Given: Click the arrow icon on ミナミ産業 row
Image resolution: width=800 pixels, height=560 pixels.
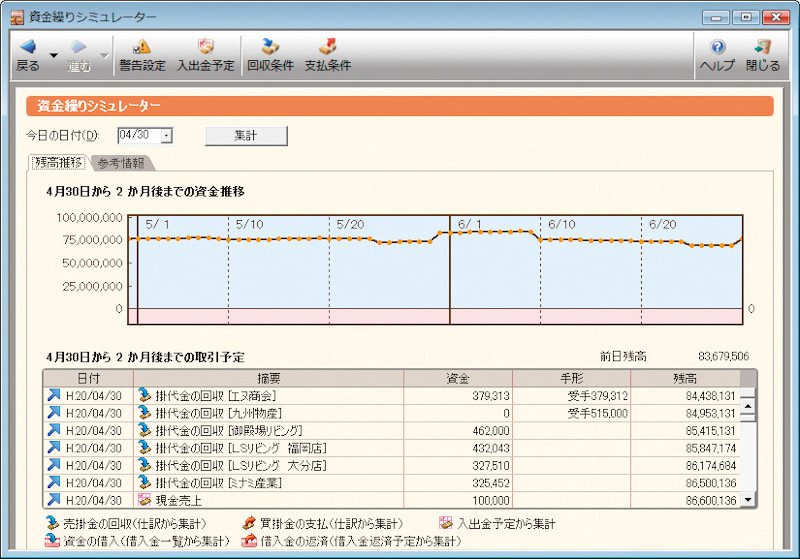Looking at the screenshot, I should [54, 482].
